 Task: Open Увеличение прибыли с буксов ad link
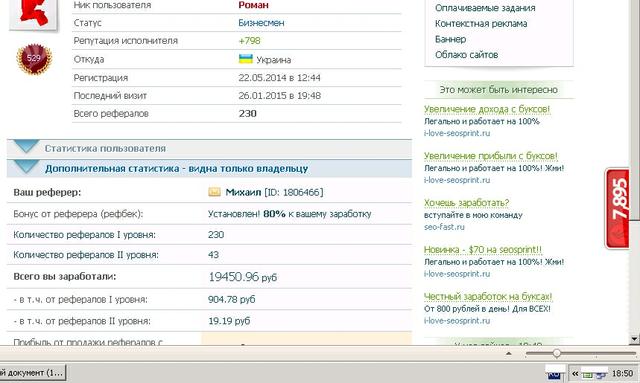coord(491,156)
